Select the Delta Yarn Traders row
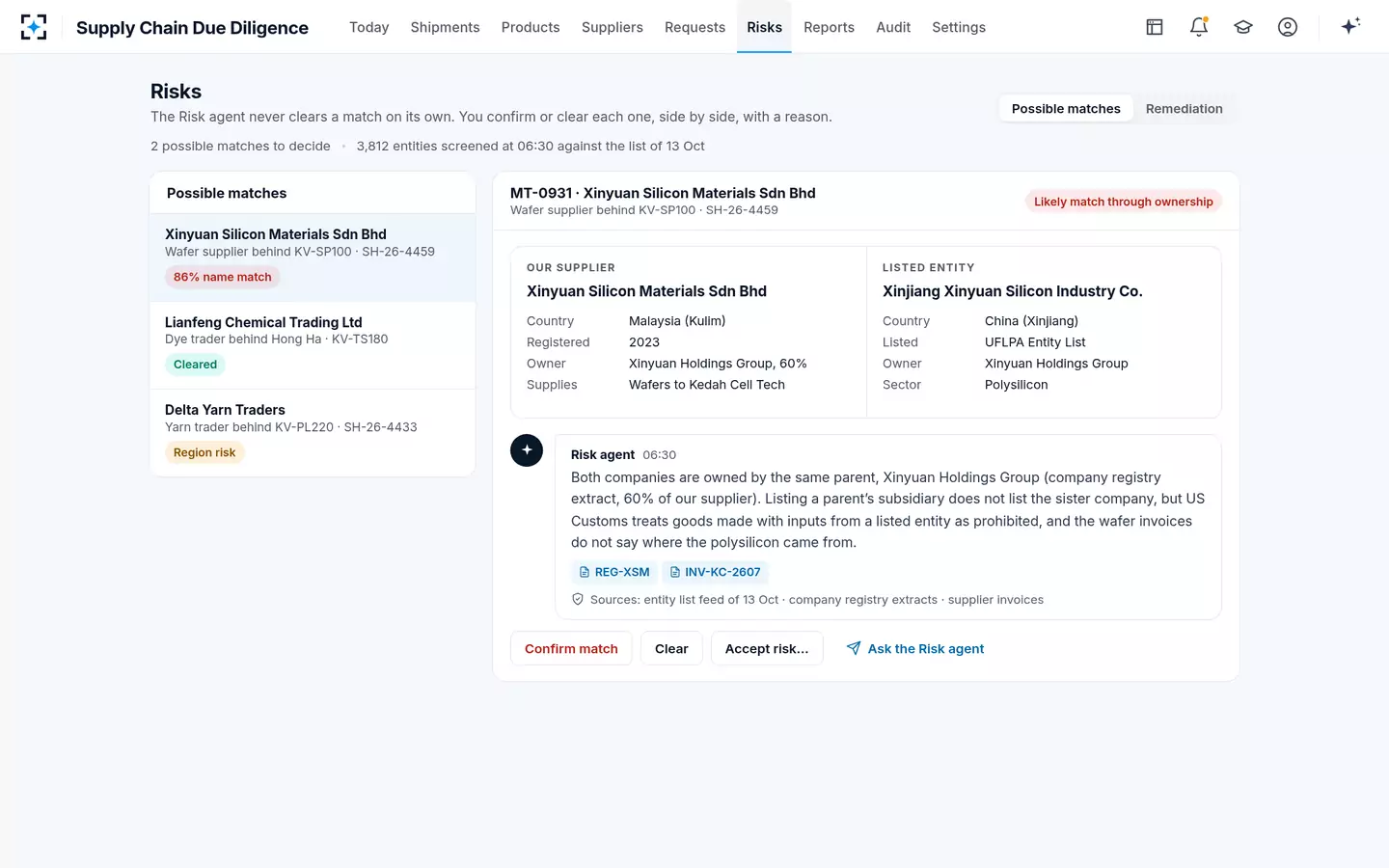Viewport: 1389px width, 868px height. [313, 433]
